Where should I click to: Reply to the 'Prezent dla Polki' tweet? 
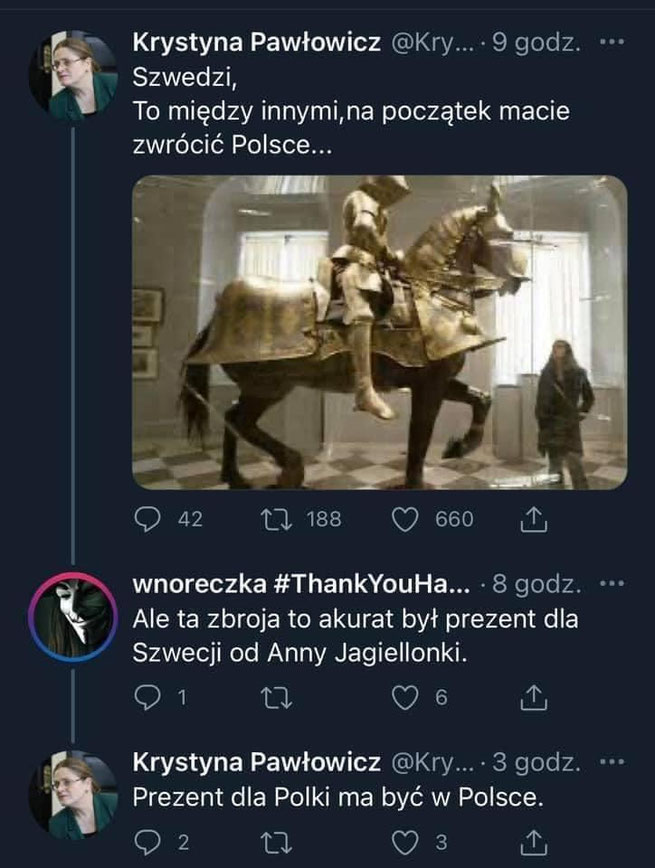coord(147,844)
